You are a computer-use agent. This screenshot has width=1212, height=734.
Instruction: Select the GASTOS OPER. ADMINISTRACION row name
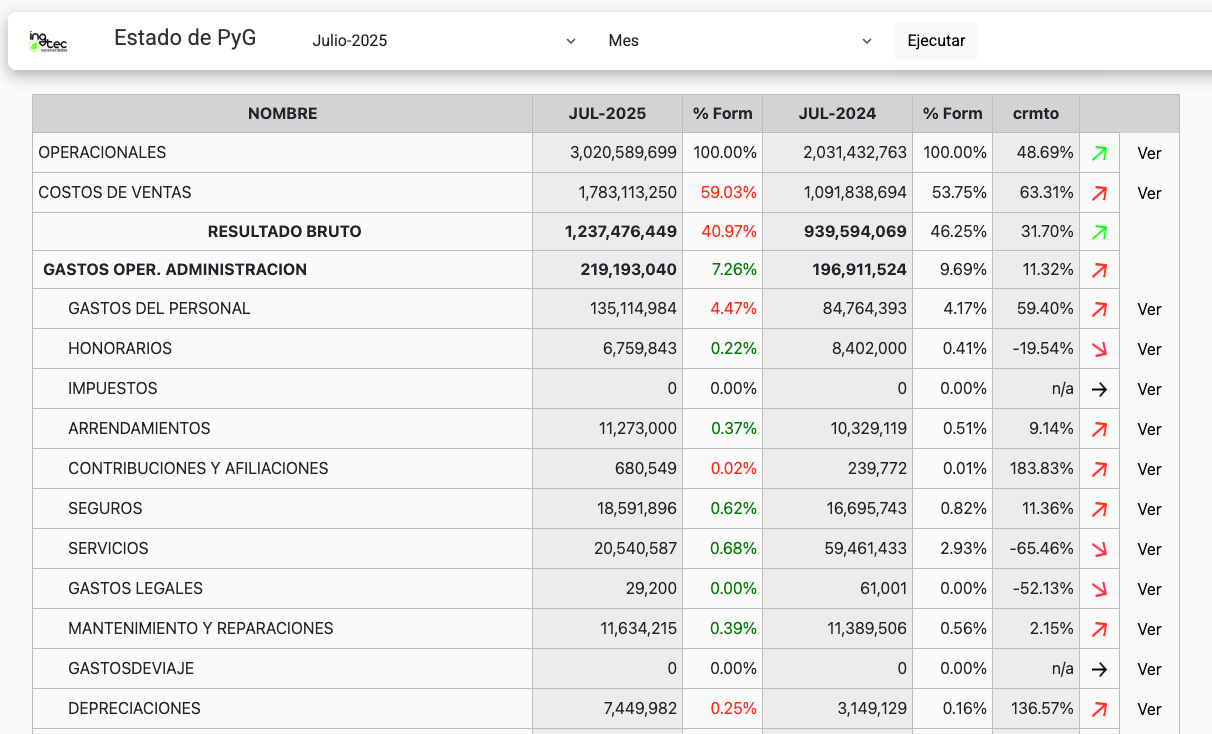pyautogui.click(x=175, y=270)
